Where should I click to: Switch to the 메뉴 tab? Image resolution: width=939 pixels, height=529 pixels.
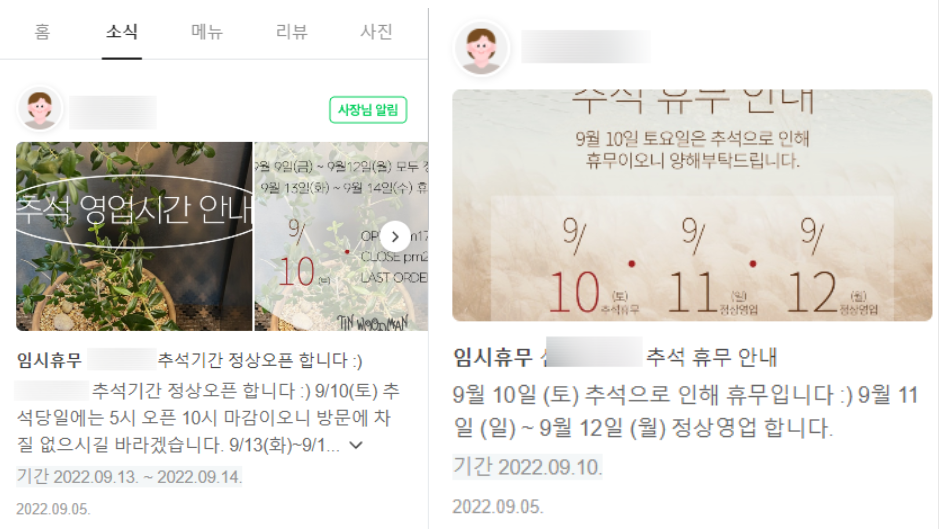207,32
